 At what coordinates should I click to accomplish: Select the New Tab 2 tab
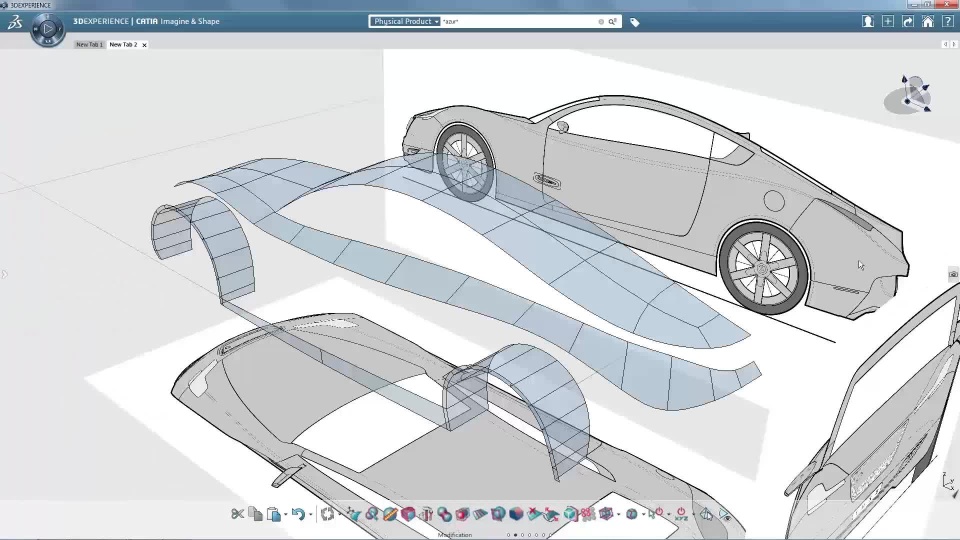coord(123,45)
